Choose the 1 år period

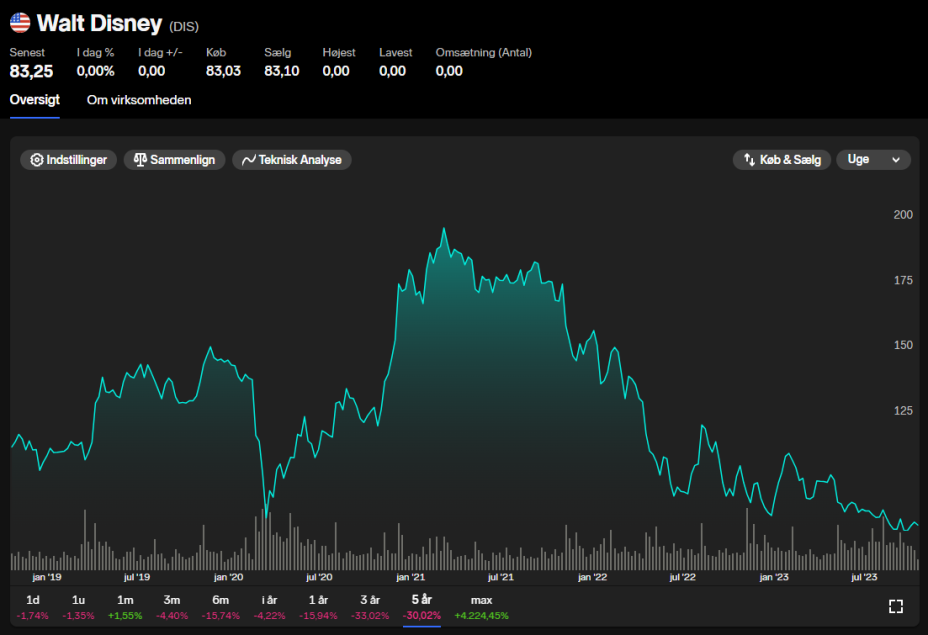pos(318,607)
